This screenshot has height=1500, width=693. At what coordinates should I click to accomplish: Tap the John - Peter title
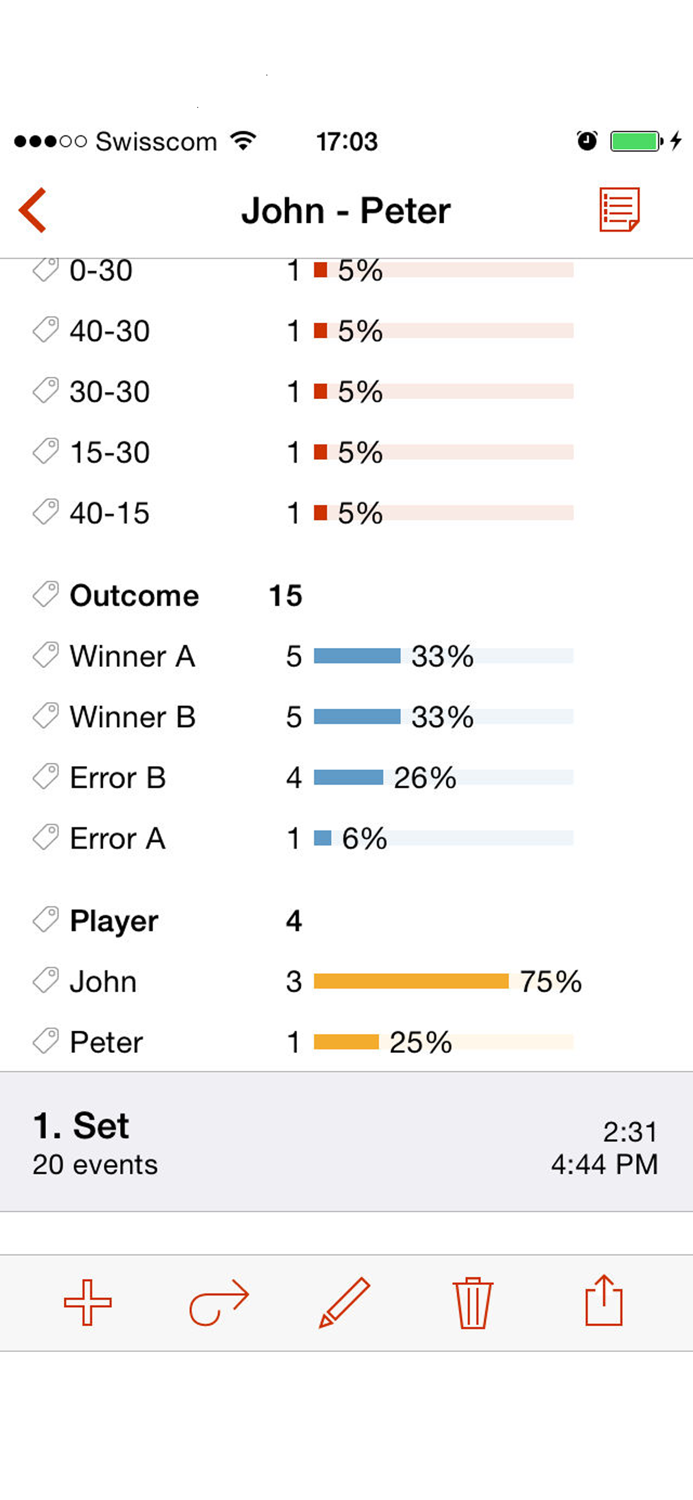pyautogui.click(x=346, y=210)
